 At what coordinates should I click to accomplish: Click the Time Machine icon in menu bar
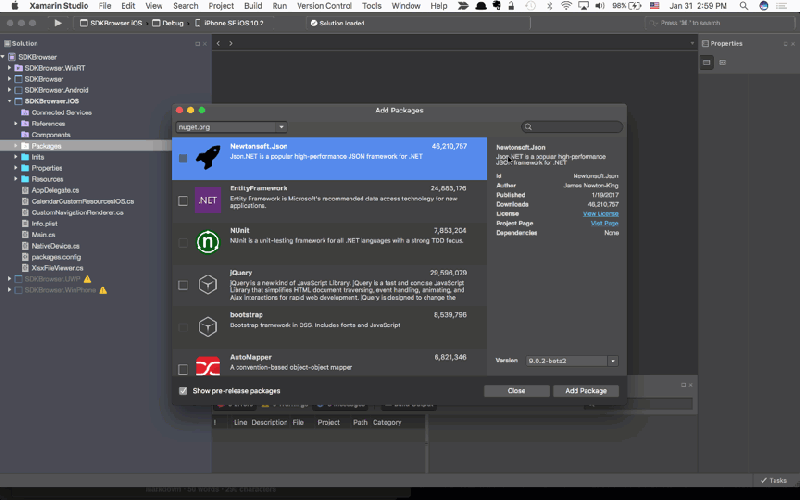(x=531, y=6)
